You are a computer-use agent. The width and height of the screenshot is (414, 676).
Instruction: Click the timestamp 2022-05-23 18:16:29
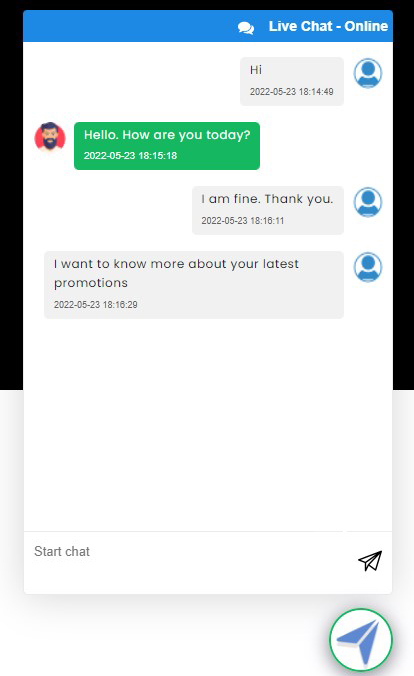coord(96,305)
